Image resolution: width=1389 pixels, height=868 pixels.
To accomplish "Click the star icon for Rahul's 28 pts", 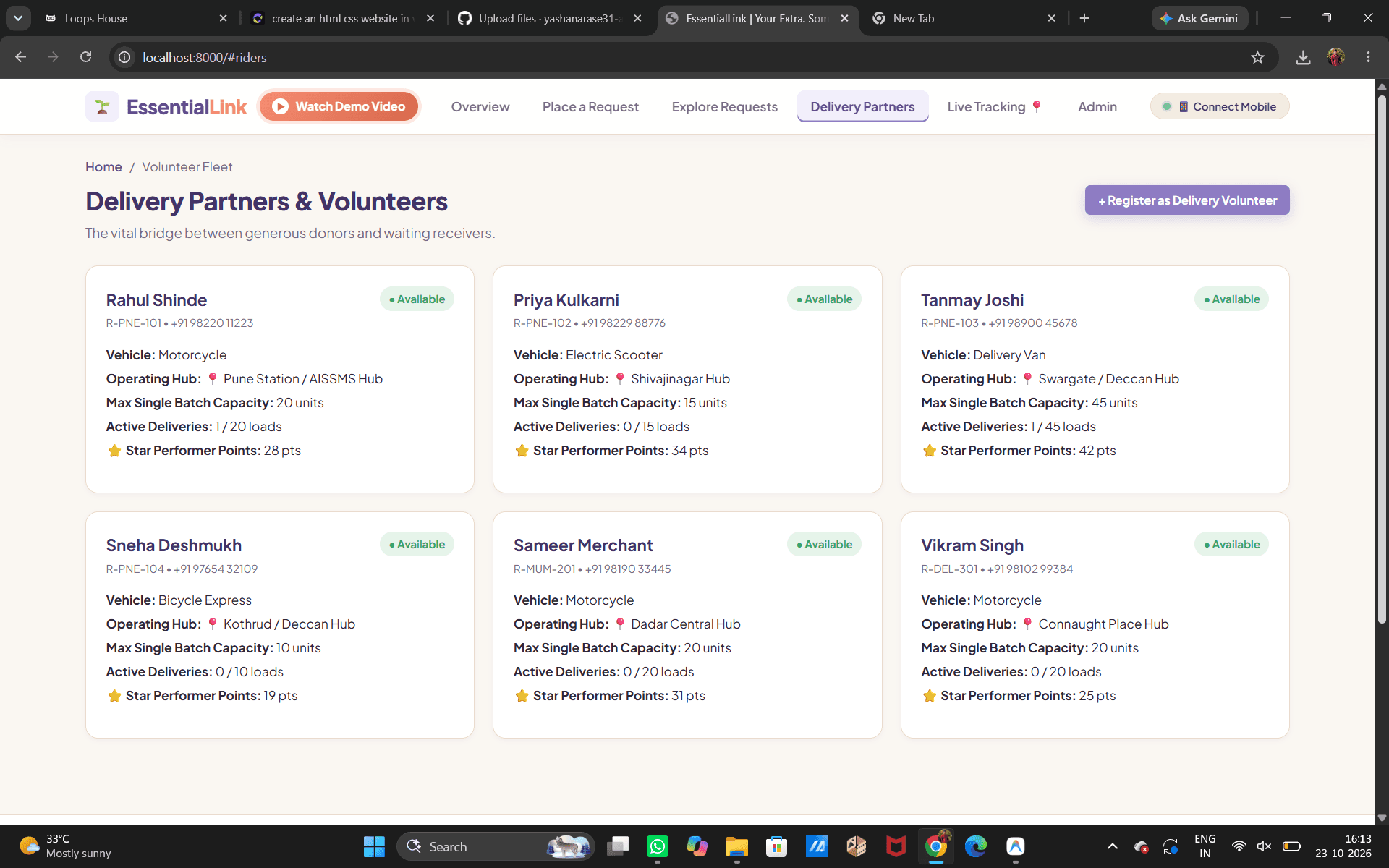I will (x=114, y=451).
